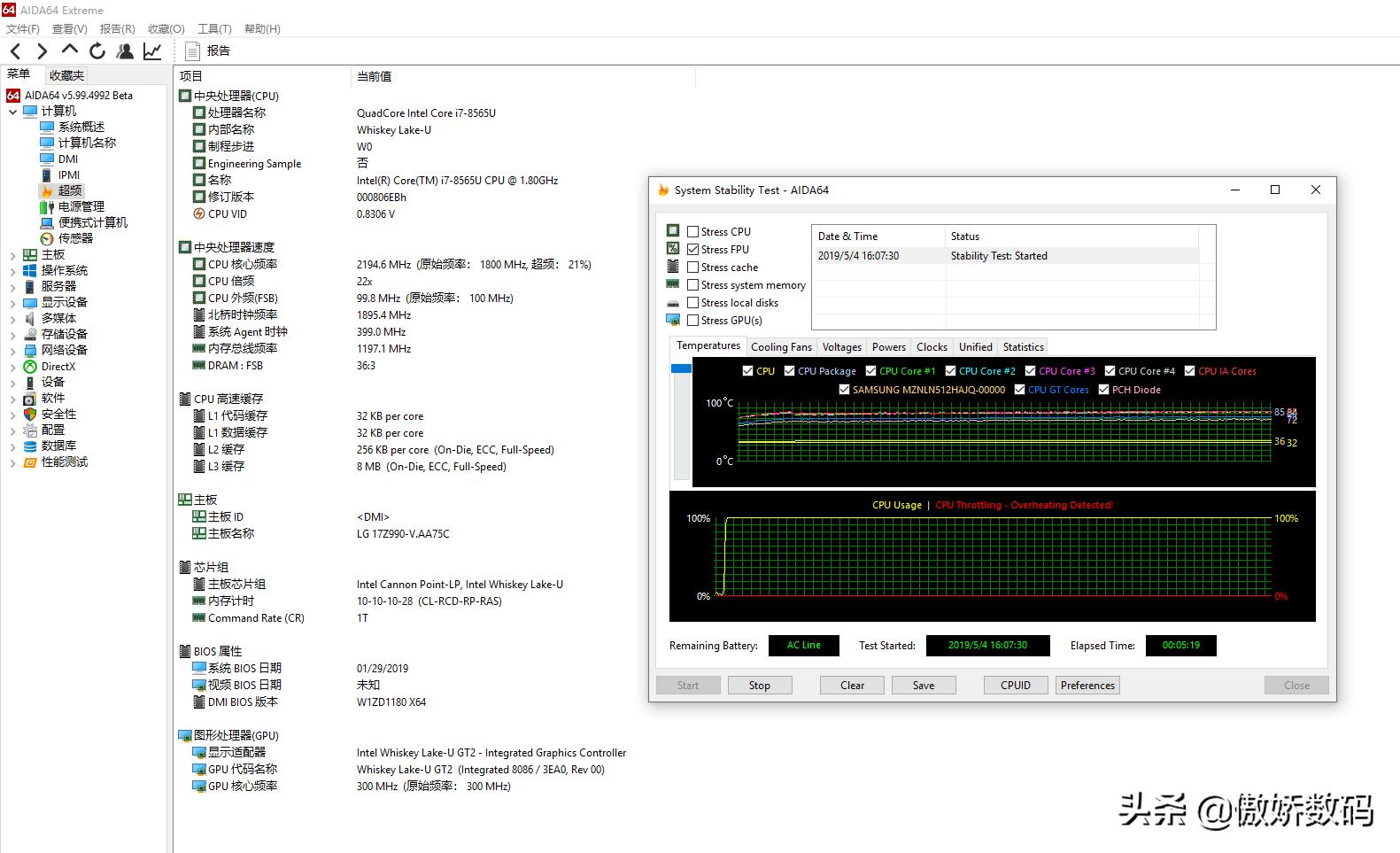The height and width of the screenshot is (853, 1400).
Task: Expand the 操作系统 tree node
Action: pos(12,271)
